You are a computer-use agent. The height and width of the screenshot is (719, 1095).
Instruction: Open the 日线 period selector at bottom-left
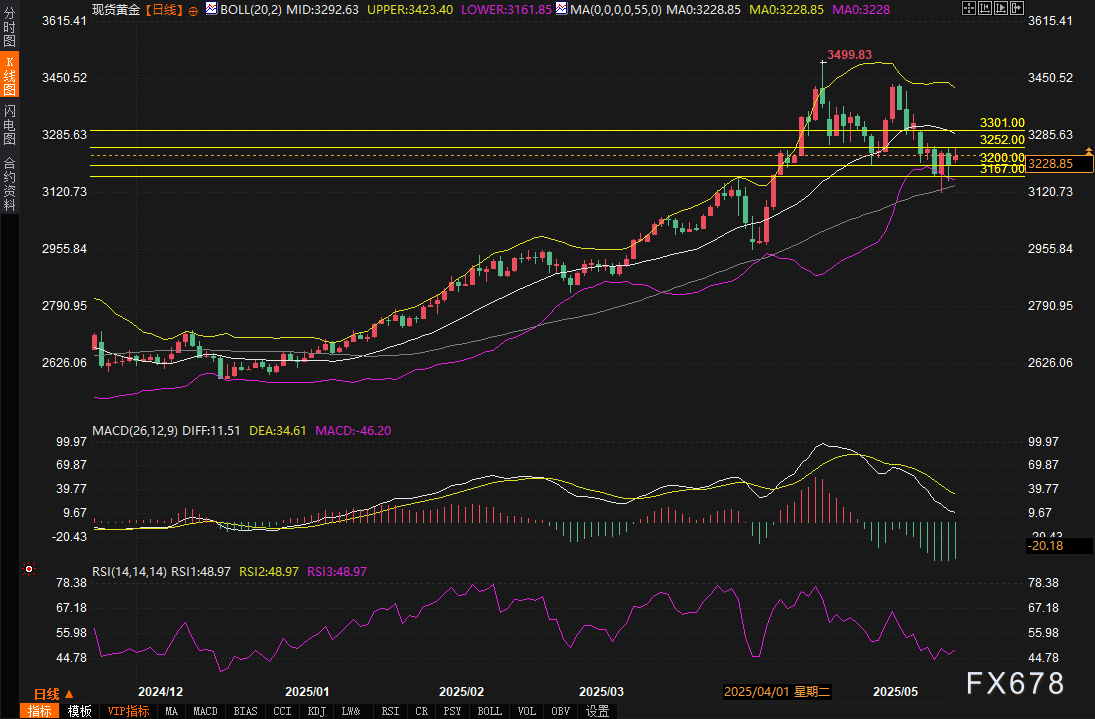tap(53, 693)
